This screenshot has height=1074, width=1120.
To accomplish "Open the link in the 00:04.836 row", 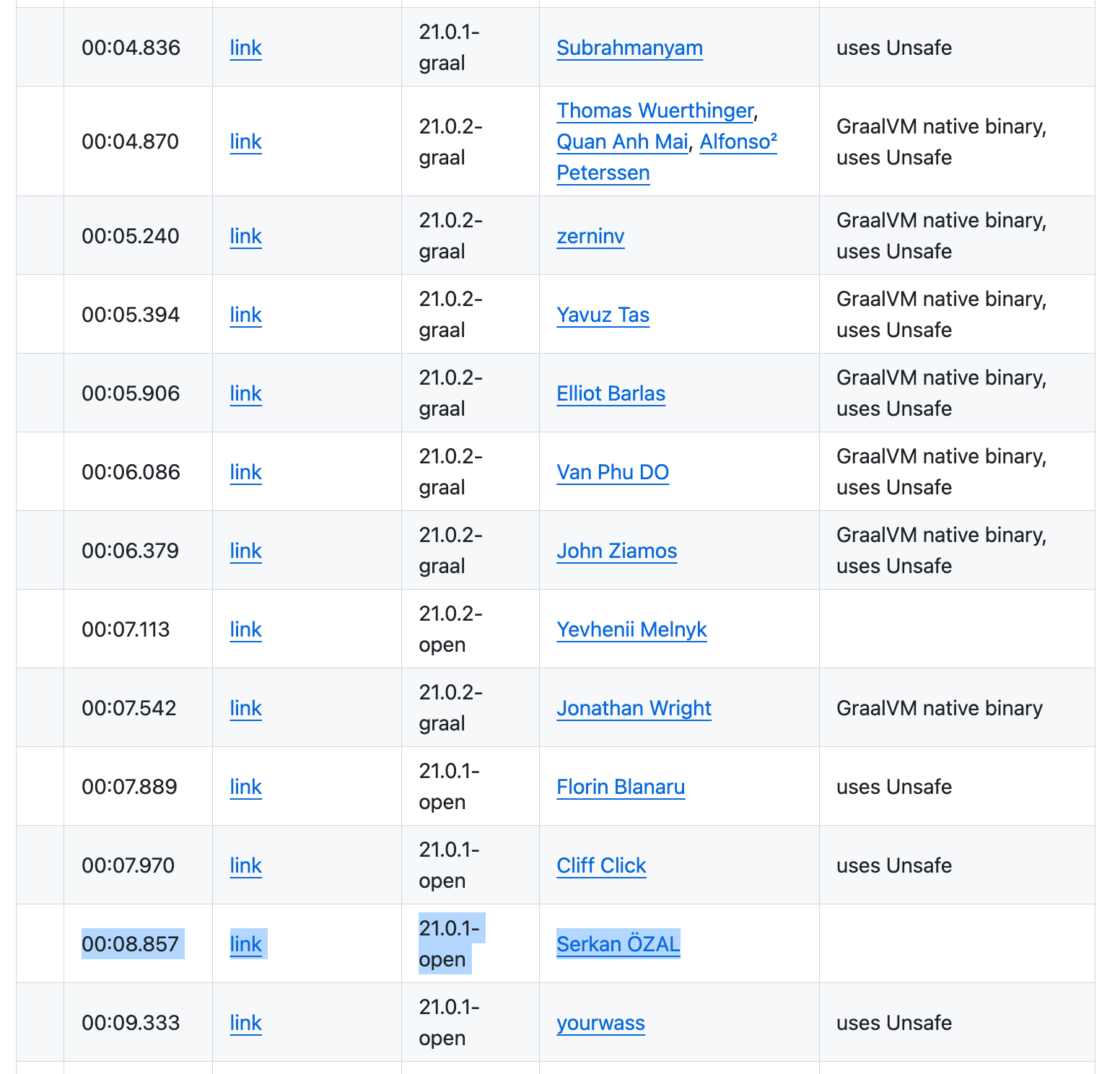I will point(245,48).
